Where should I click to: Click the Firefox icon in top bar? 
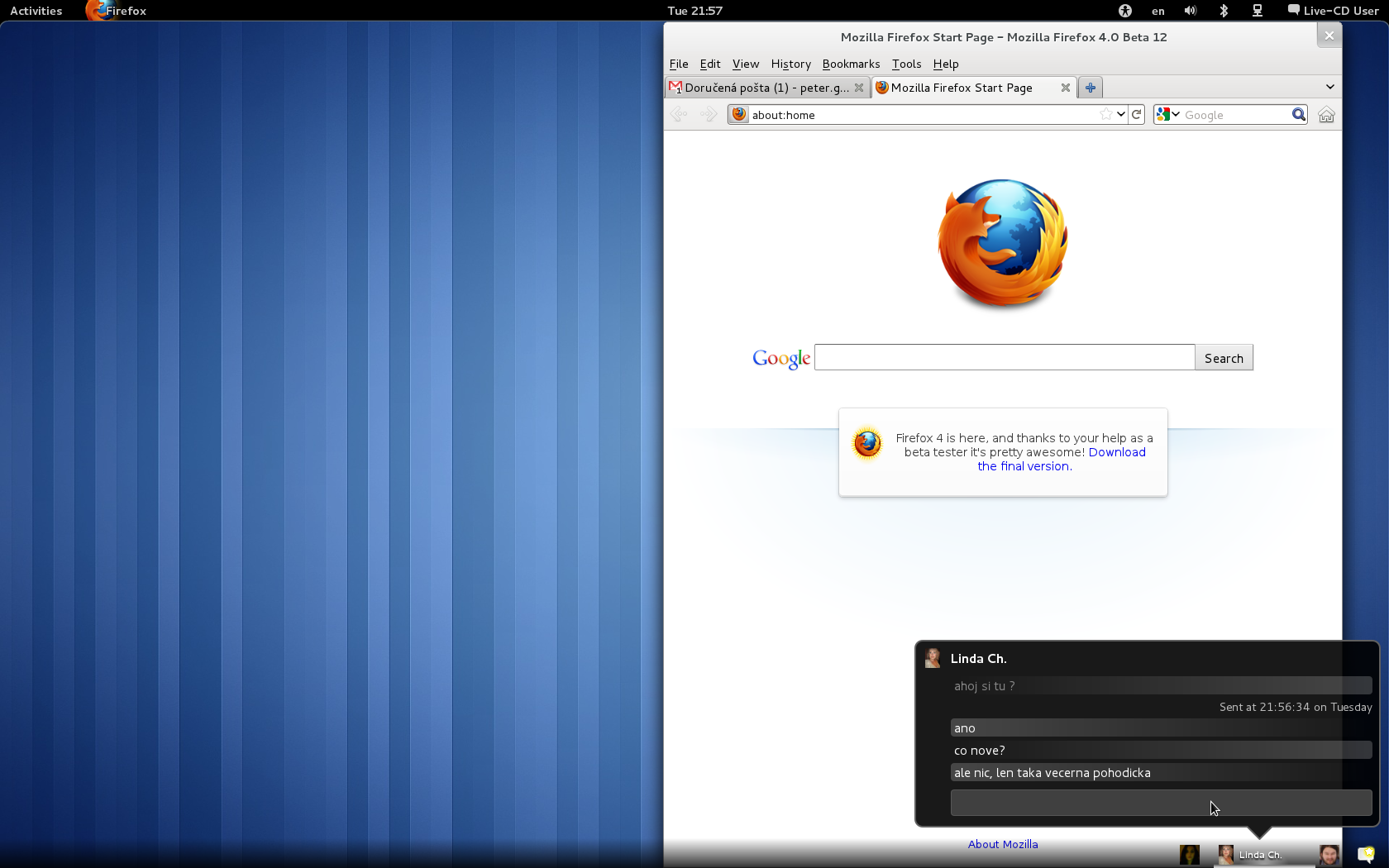coord(97,11)
